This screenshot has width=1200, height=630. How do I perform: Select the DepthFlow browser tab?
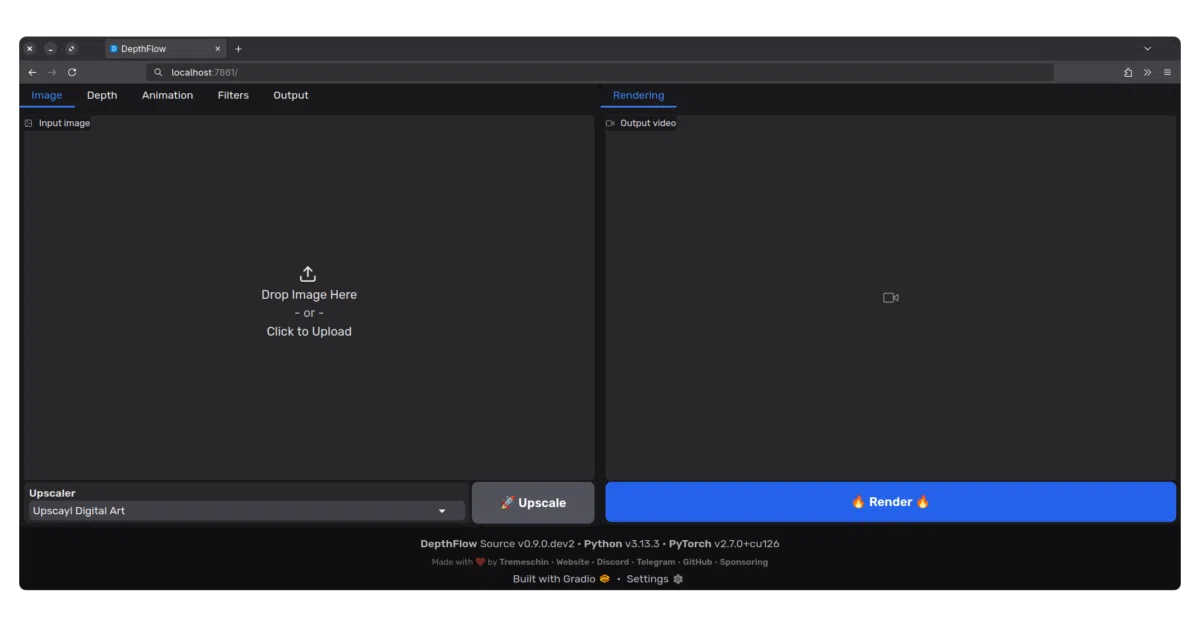[x=165, y=49]
